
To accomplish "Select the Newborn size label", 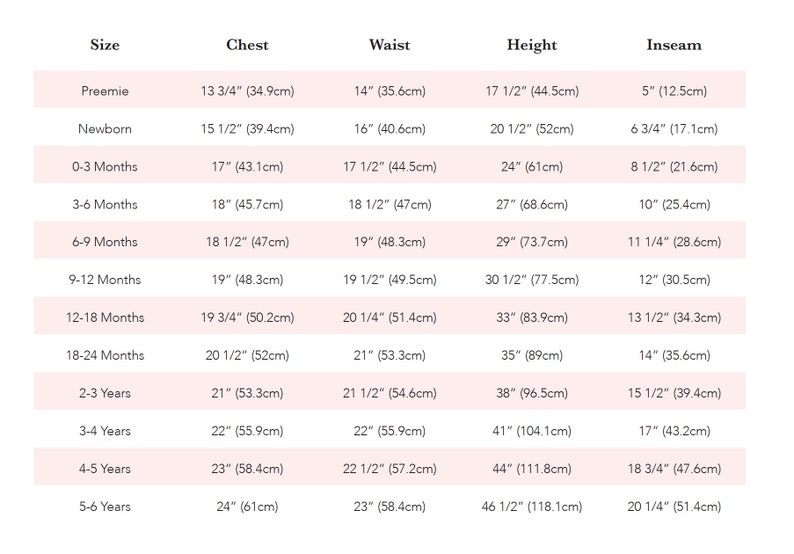I will [x=105, y=129].
